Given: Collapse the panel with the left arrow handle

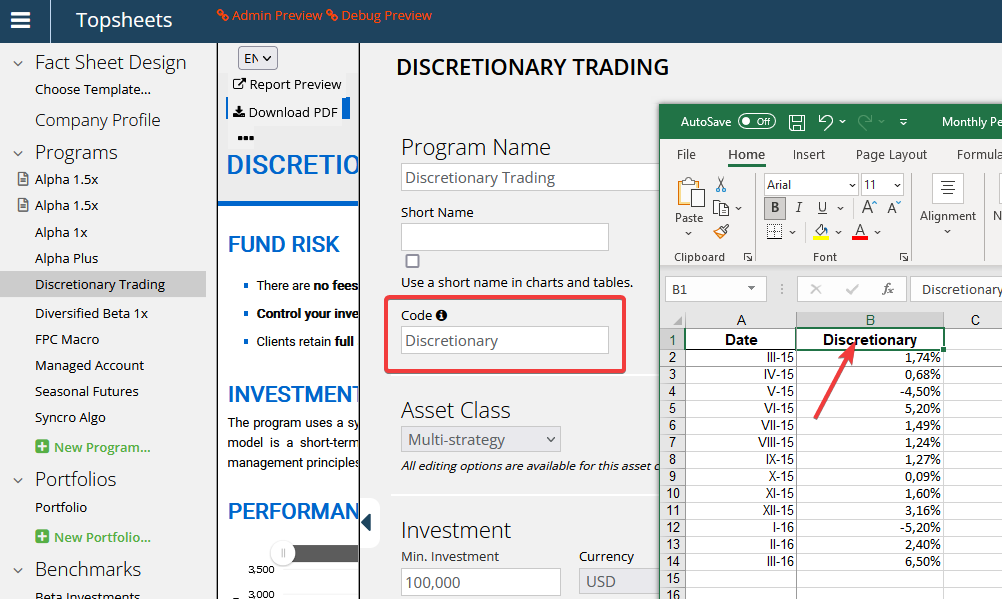Looking at the screenshot, I should [x=367, y=522].
